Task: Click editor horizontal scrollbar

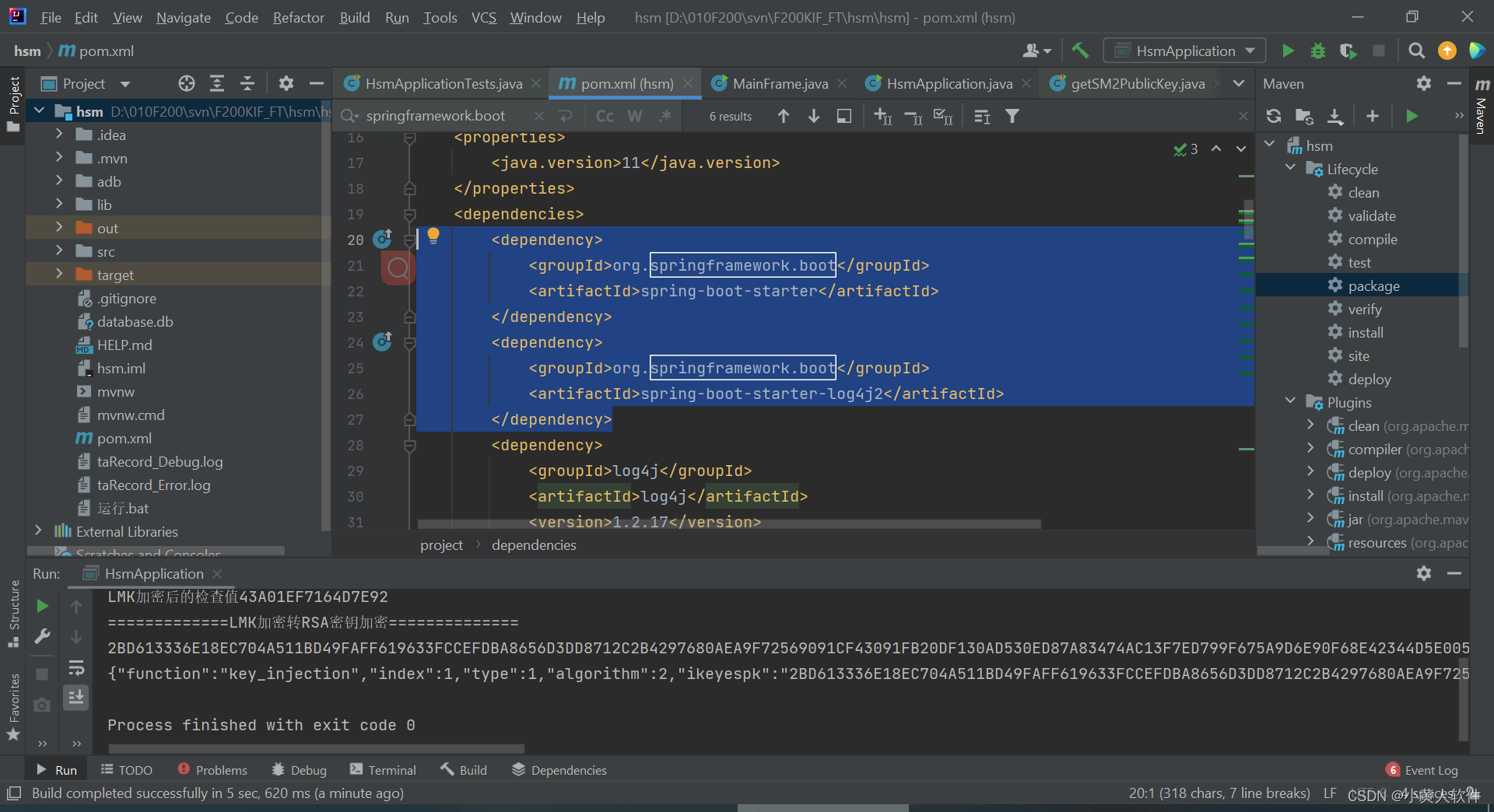Action: click(729, 524)
